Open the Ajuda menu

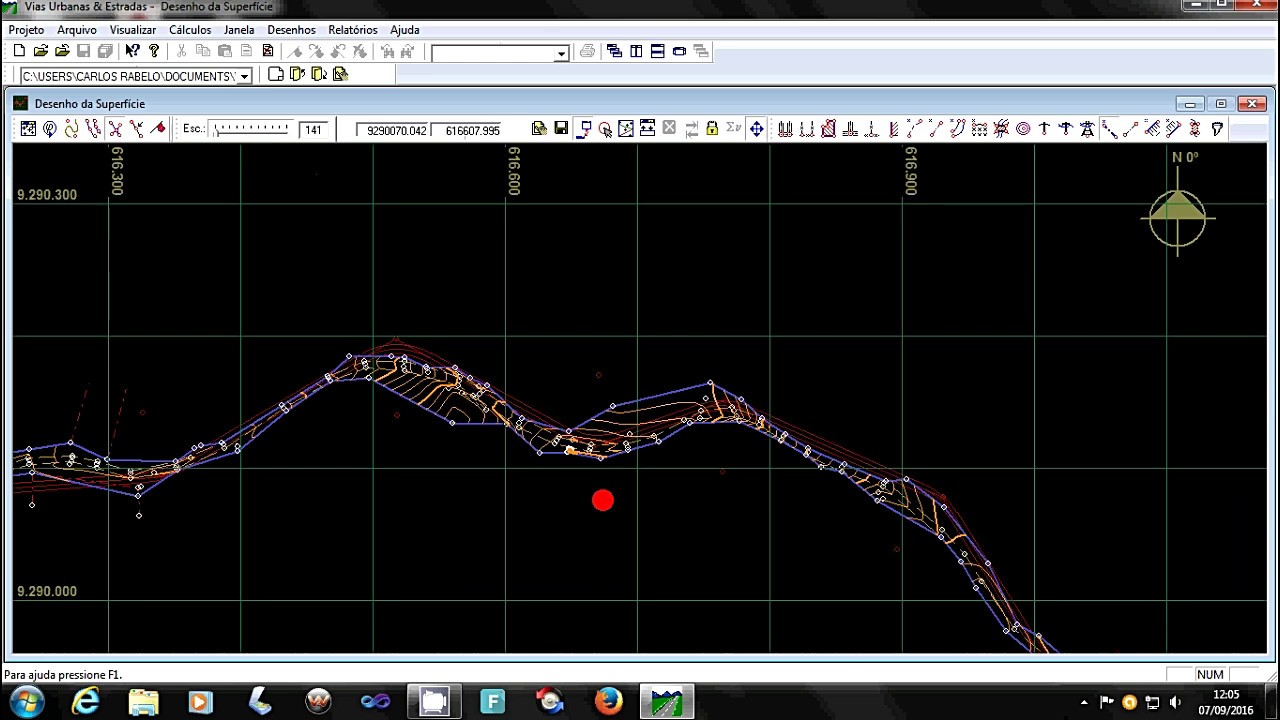pos(405,30)
